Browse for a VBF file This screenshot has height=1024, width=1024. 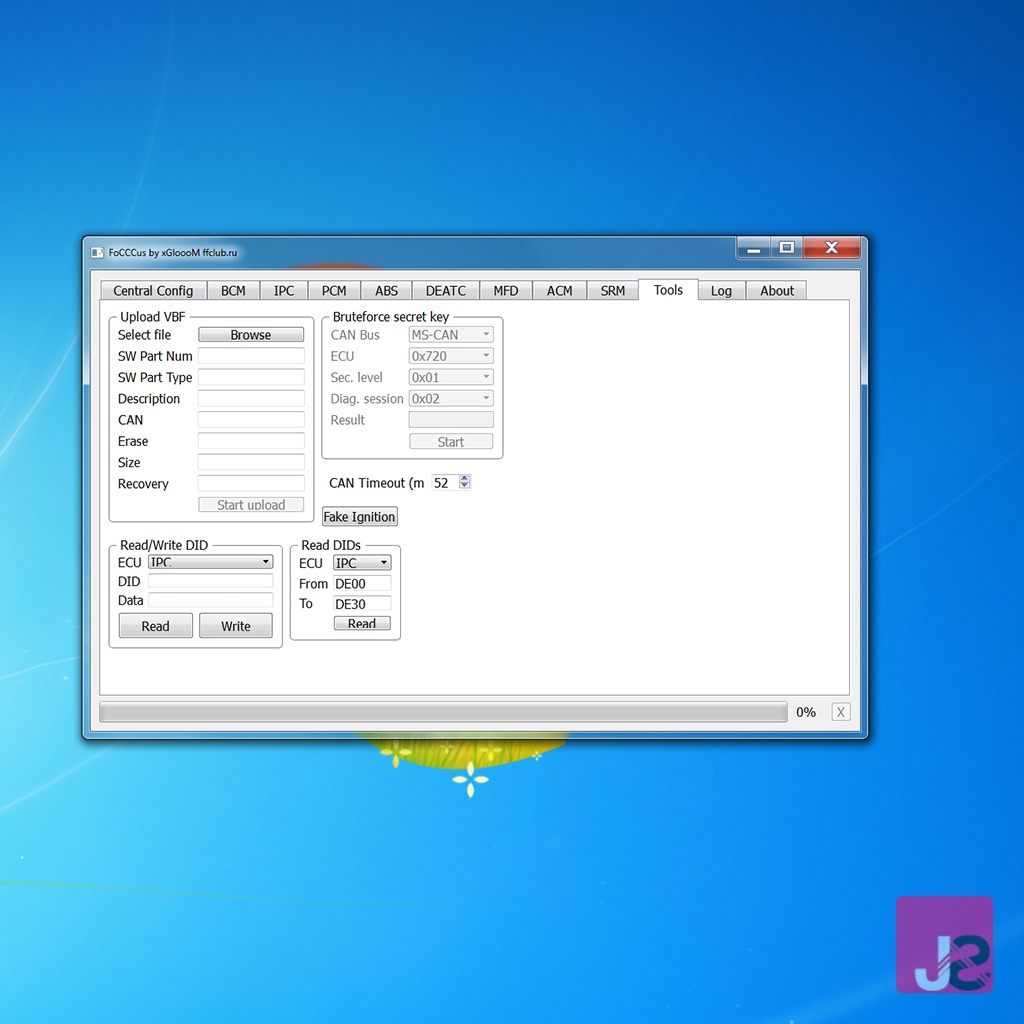251,334
